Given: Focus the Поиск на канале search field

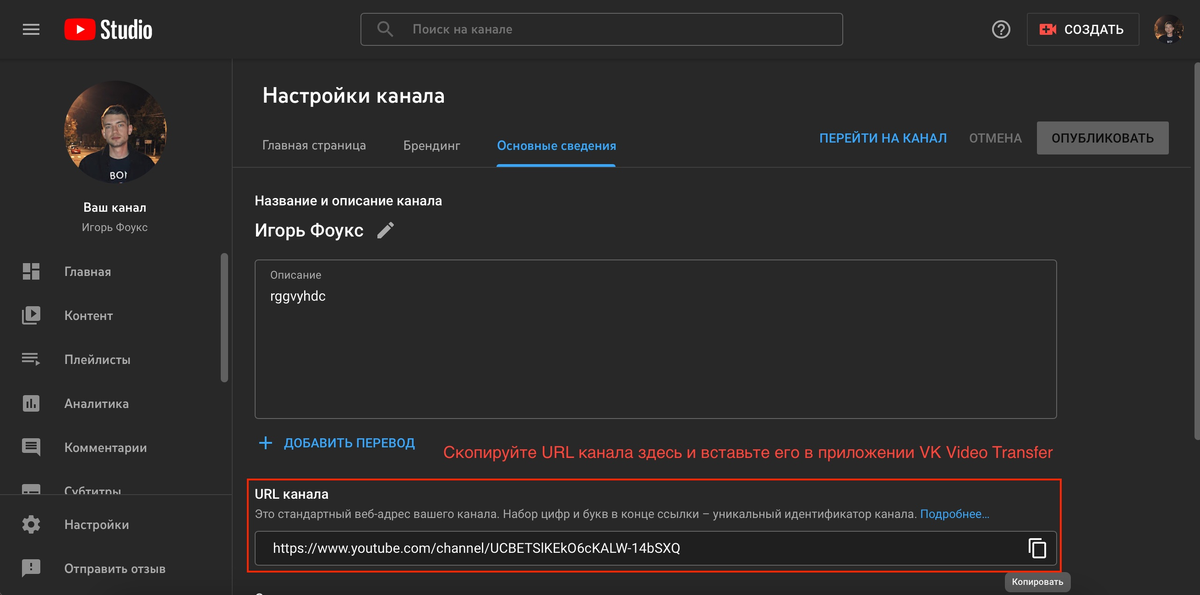Looking at the screenshot, I should tap(601, 29).
